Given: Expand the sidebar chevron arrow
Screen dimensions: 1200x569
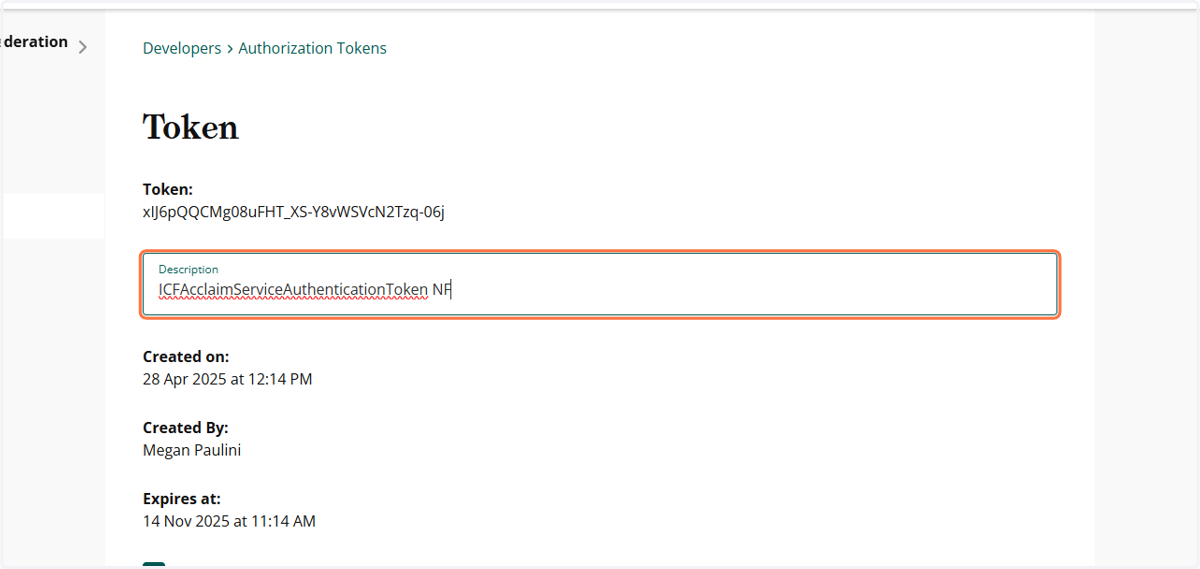Looking at the screenshot, I should coord(83,46).
